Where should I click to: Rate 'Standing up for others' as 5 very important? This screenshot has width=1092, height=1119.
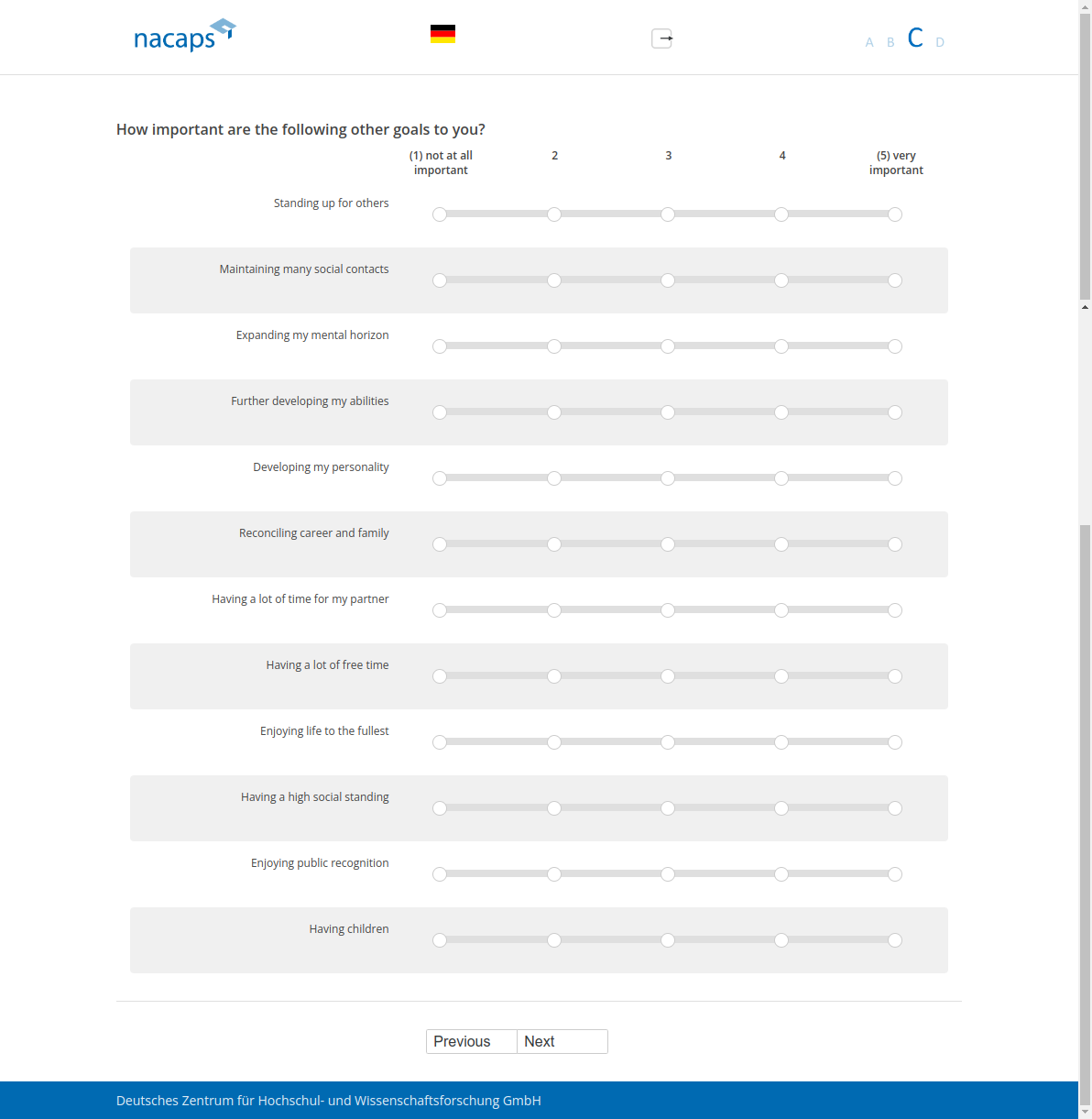click(x=895, y=214)
